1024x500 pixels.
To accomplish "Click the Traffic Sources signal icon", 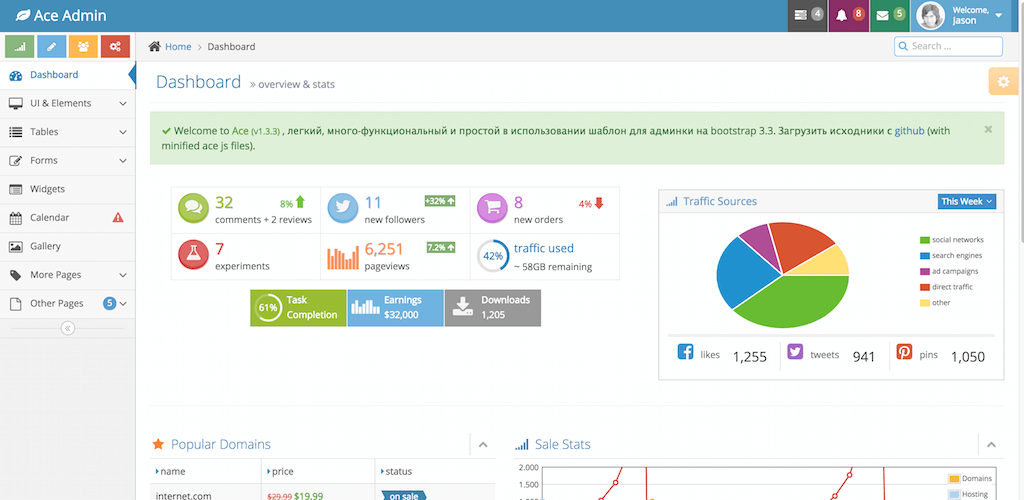I will click(671, 202).
